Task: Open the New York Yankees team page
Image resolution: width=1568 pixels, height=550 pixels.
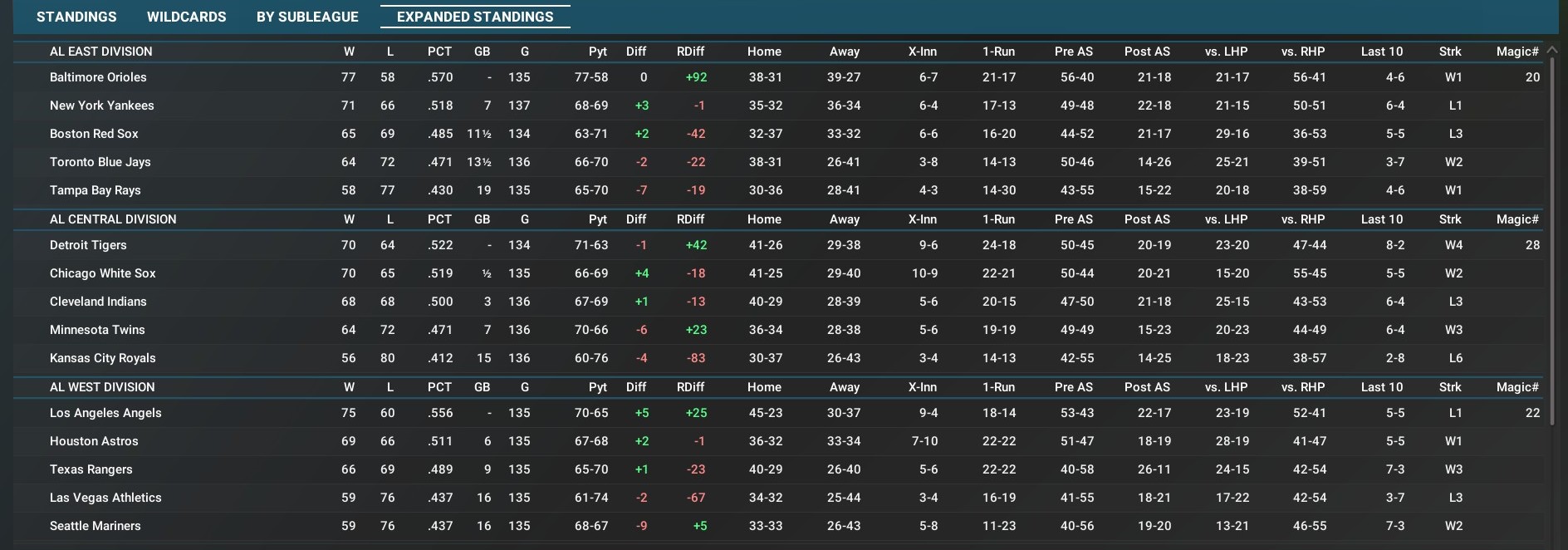Action: (x=101, y=106)
